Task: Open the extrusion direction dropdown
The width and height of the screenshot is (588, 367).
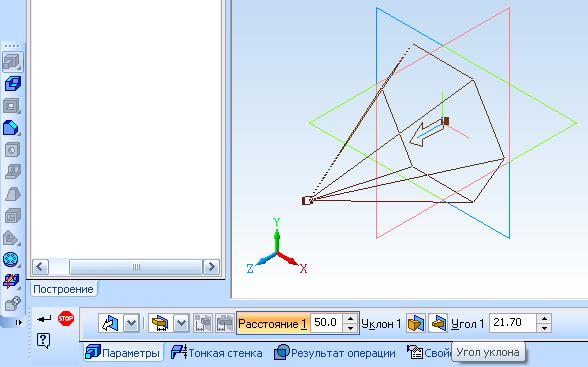Action: (131, 323)
